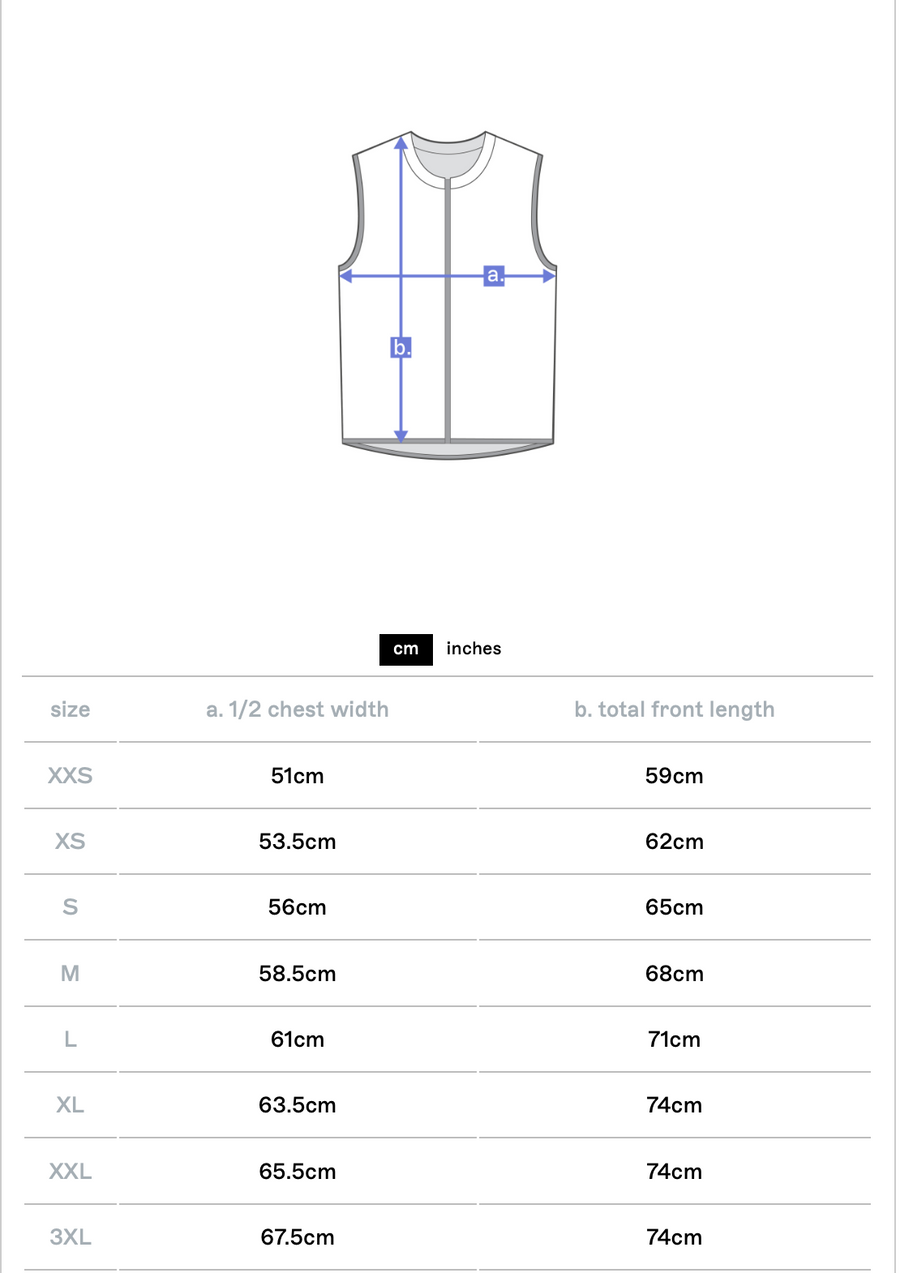Click the 59cm front length value
This screenshot has width=900, height=1273.
(674, 776)
